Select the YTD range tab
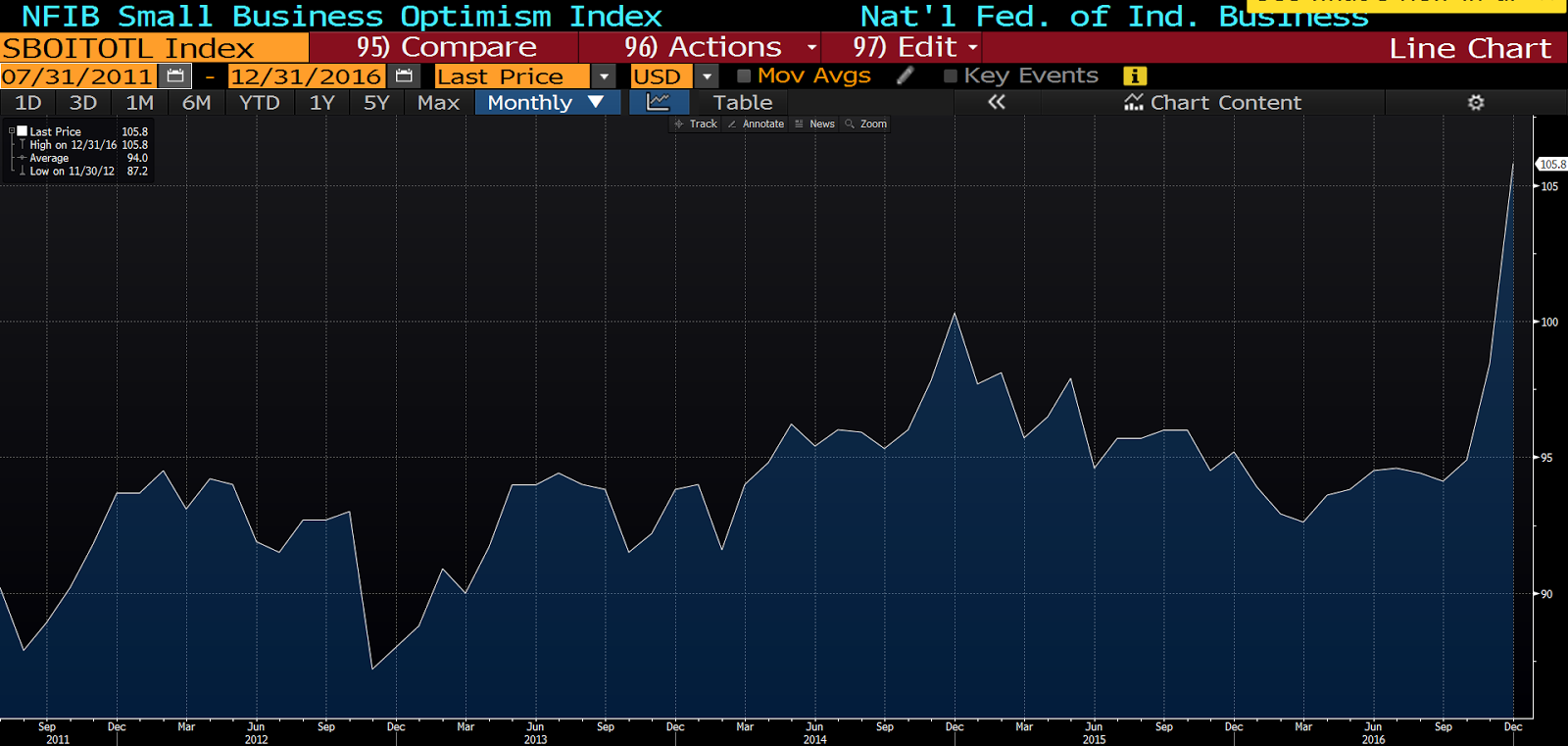Viewport: 1568px width, 746px height. tap(260, 102)
